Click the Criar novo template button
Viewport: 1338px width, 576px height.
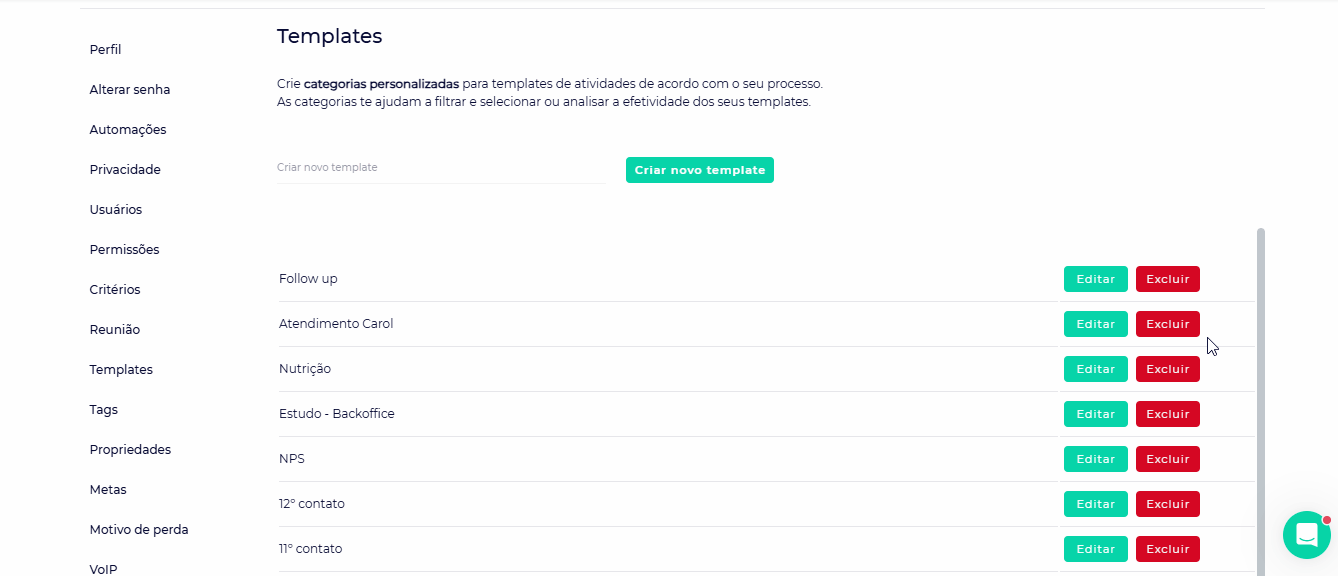700,170
